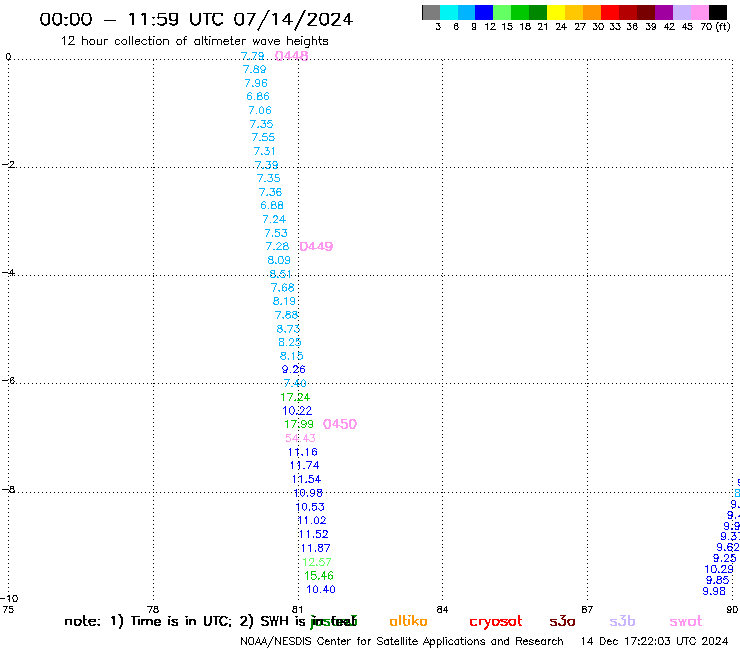Click the wave height value 11.87
Viewport: 740px width, 650px height.
[x=315, y=548]
